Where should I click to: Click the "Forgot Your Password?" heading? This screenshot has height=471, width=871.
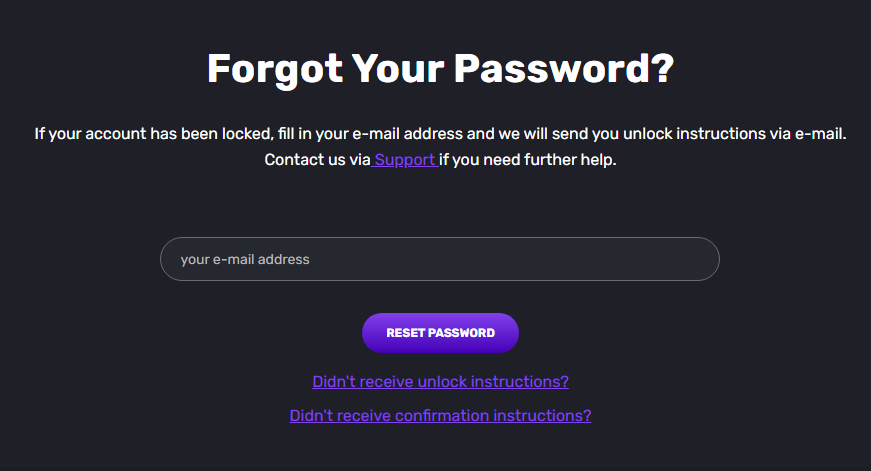(440, 69)
